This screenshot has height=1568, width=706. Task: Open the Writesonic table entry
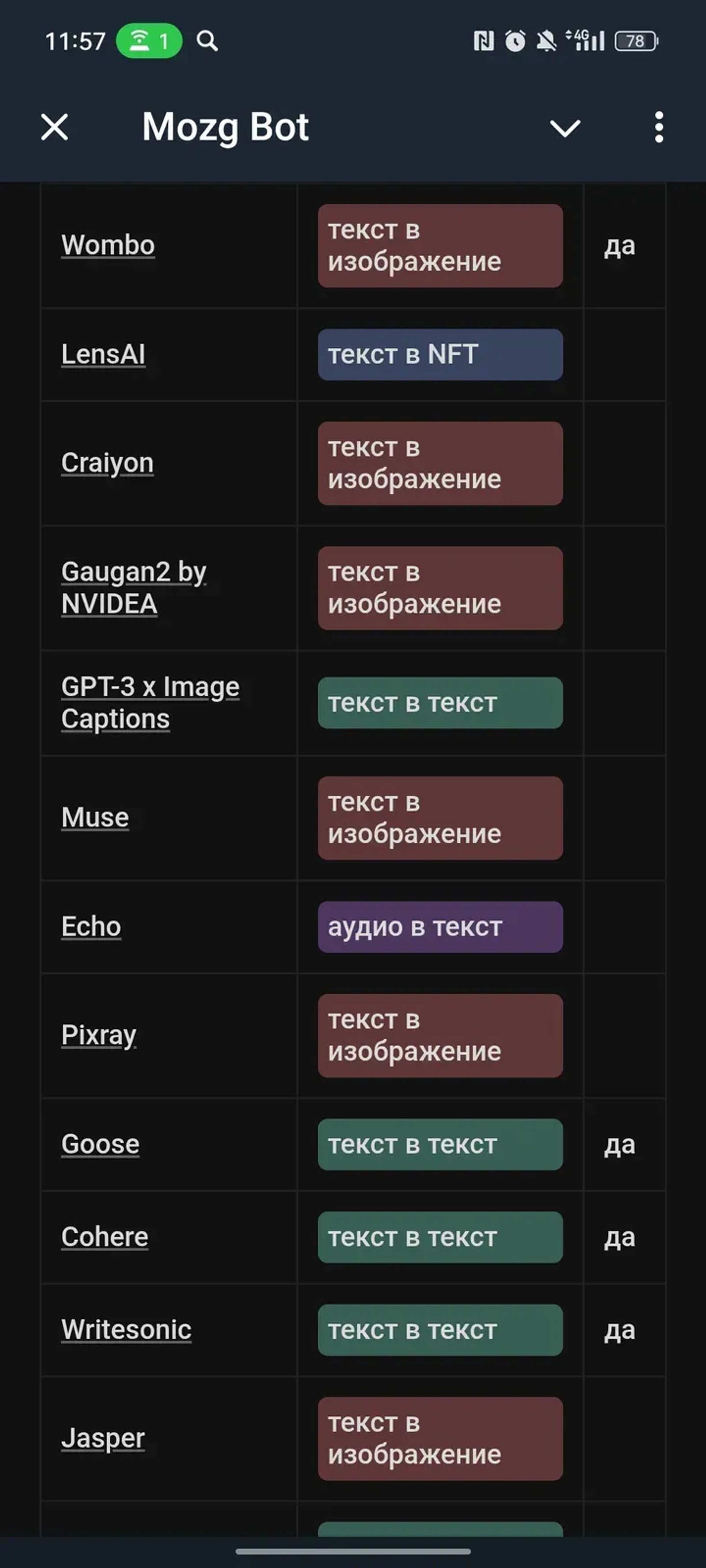127,1331
